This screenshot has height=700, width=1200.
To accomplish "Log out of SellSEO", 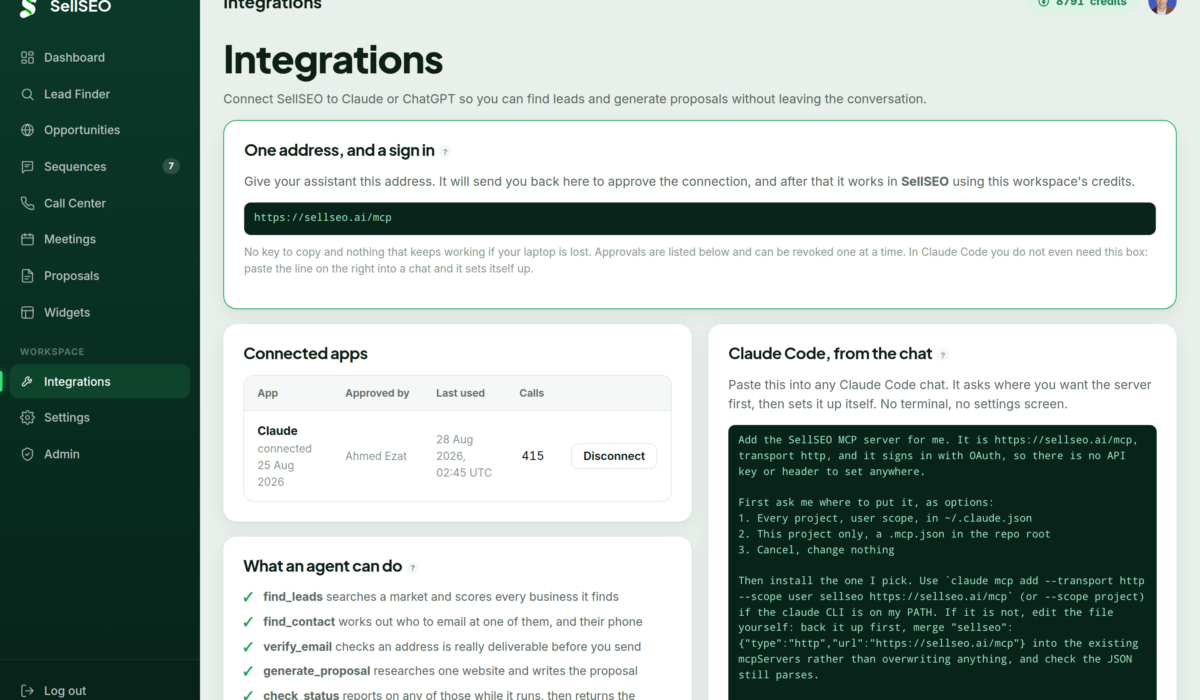I will 100,691.
